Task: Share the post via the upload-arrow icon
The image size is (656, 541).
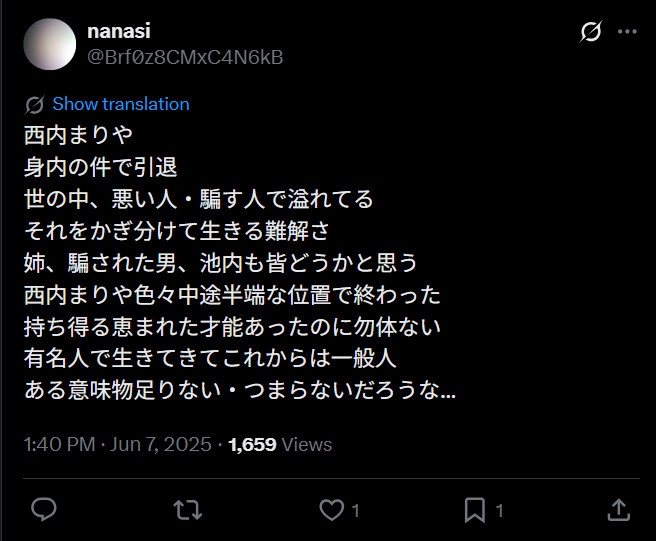Action: click(x=619, y=510)
